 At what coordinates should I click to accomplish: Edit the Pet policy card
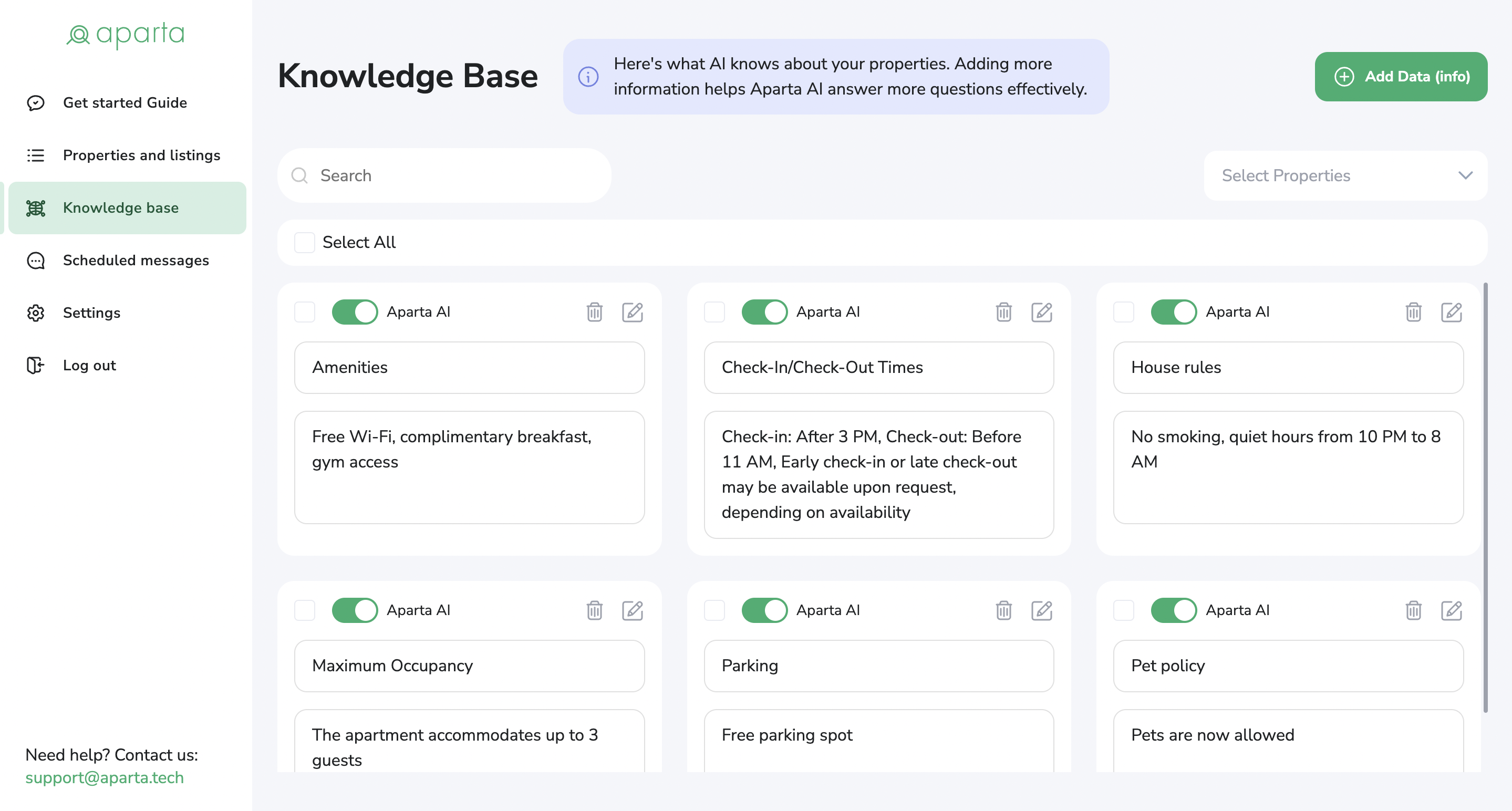[1451, 610]
